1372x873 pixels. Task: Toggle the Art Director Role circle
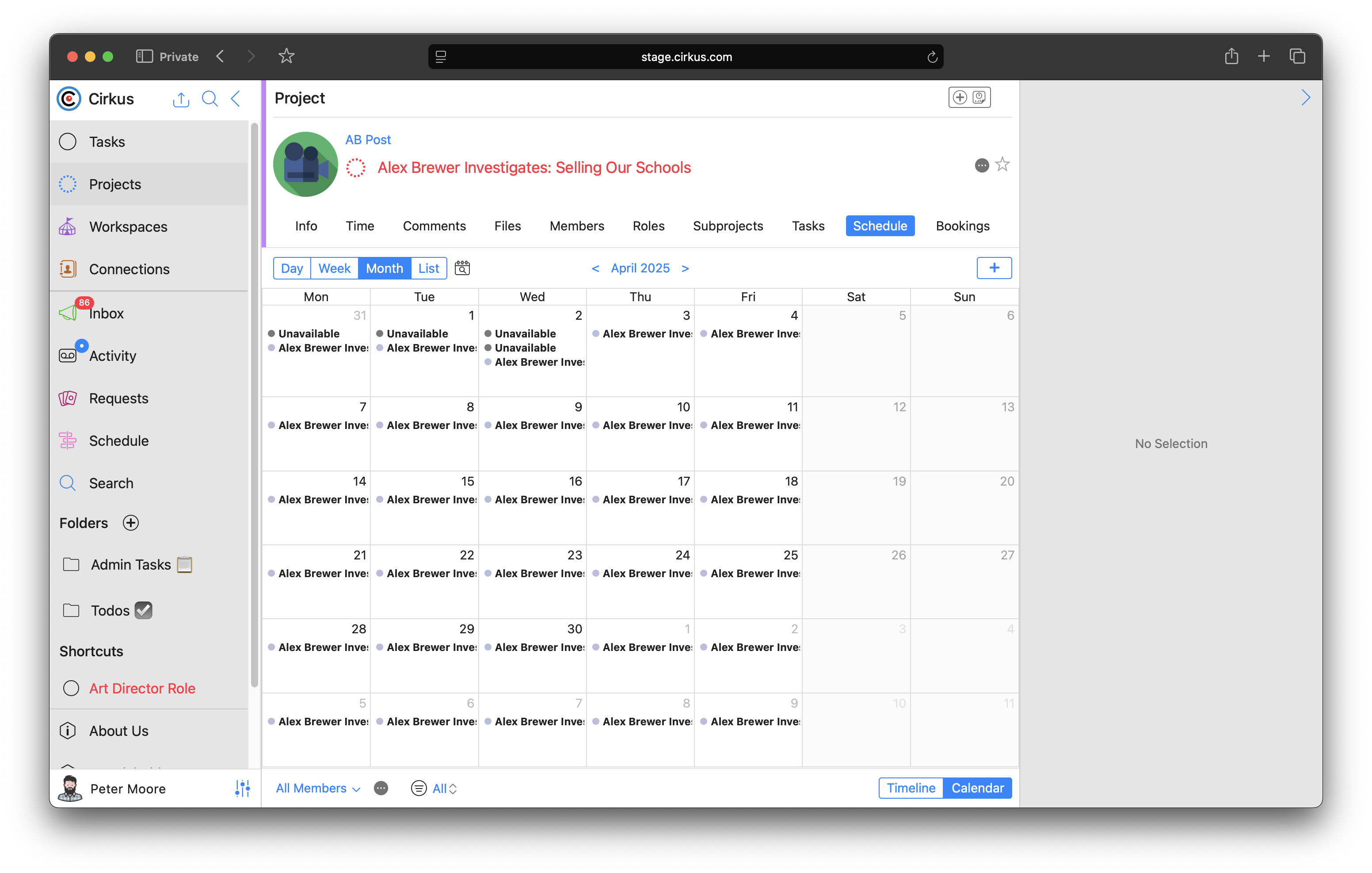[71, 688]
